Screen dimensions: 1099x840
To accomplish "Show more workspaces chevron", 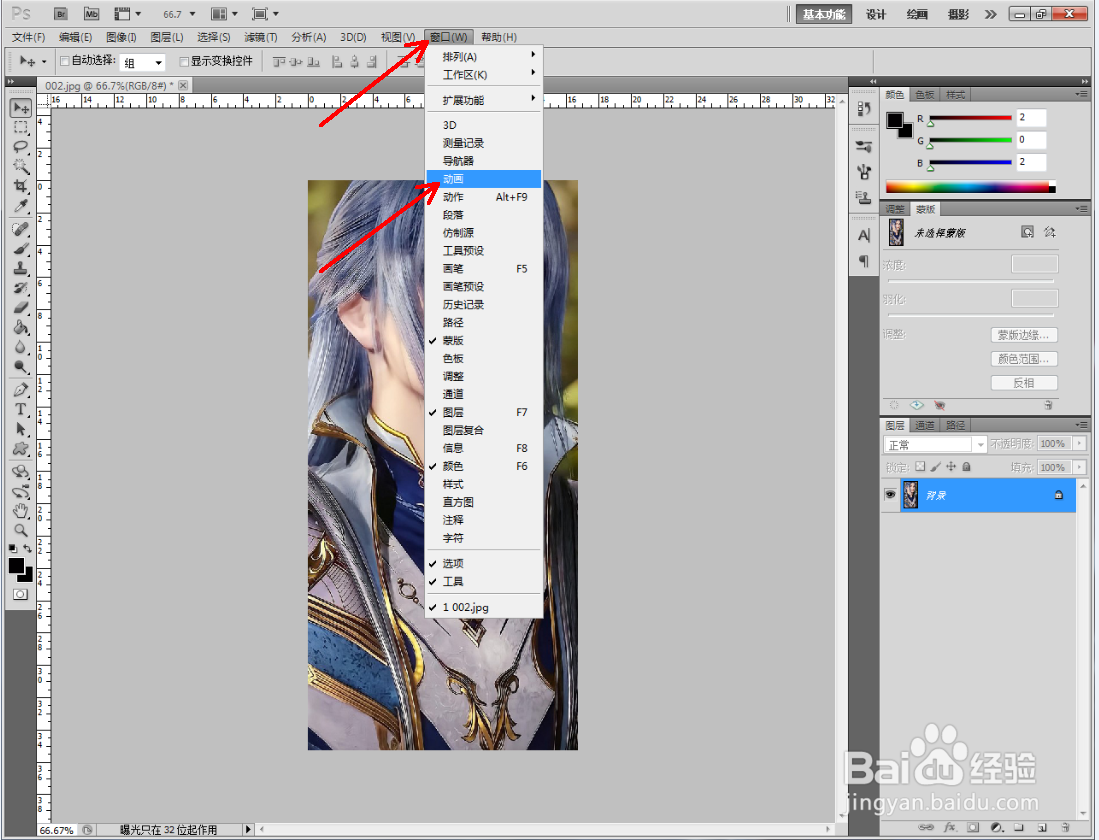I will point(990,15).
